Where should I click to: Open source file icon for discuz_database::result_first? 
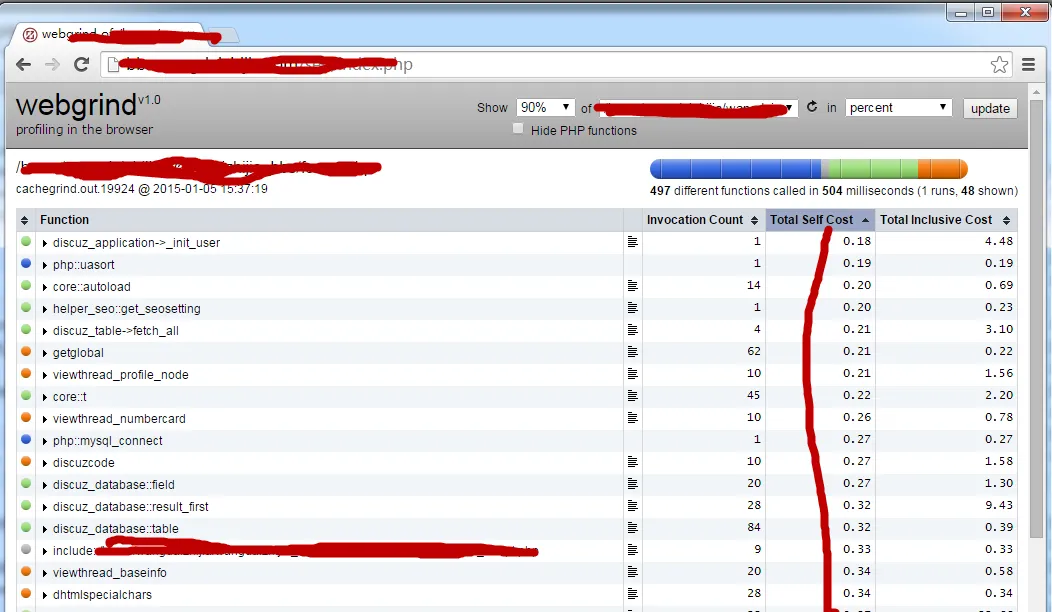click(x=632, y=506)
